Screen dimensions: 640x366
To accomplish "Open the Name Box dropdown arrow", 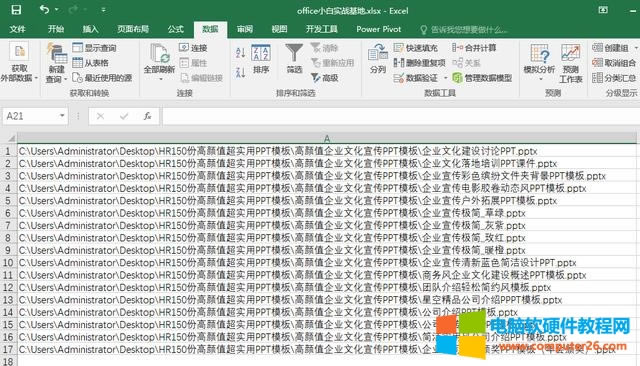I will pos(62,116).
